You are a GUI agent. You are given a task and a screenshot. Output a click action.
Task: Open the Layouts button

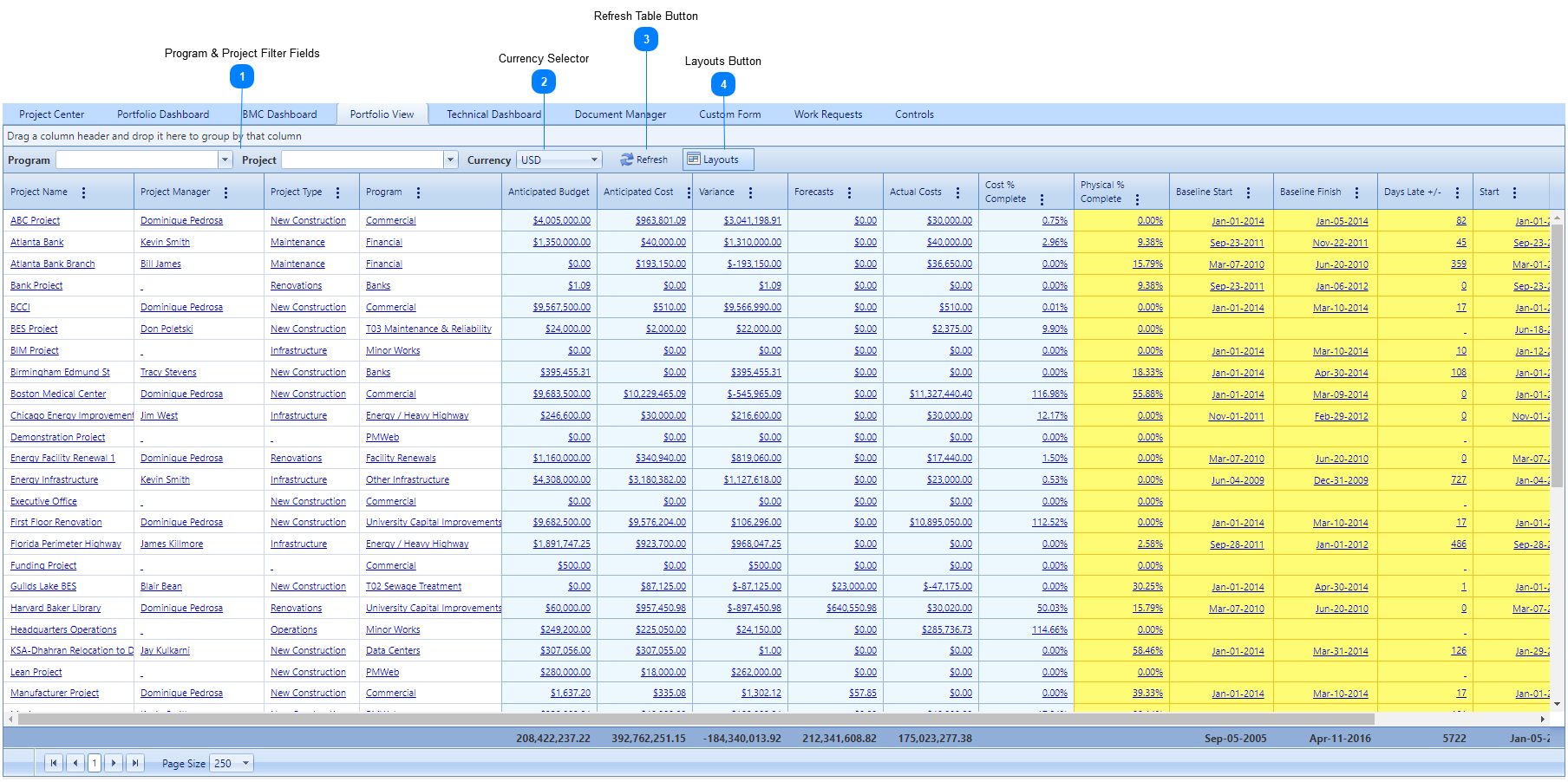718,160
